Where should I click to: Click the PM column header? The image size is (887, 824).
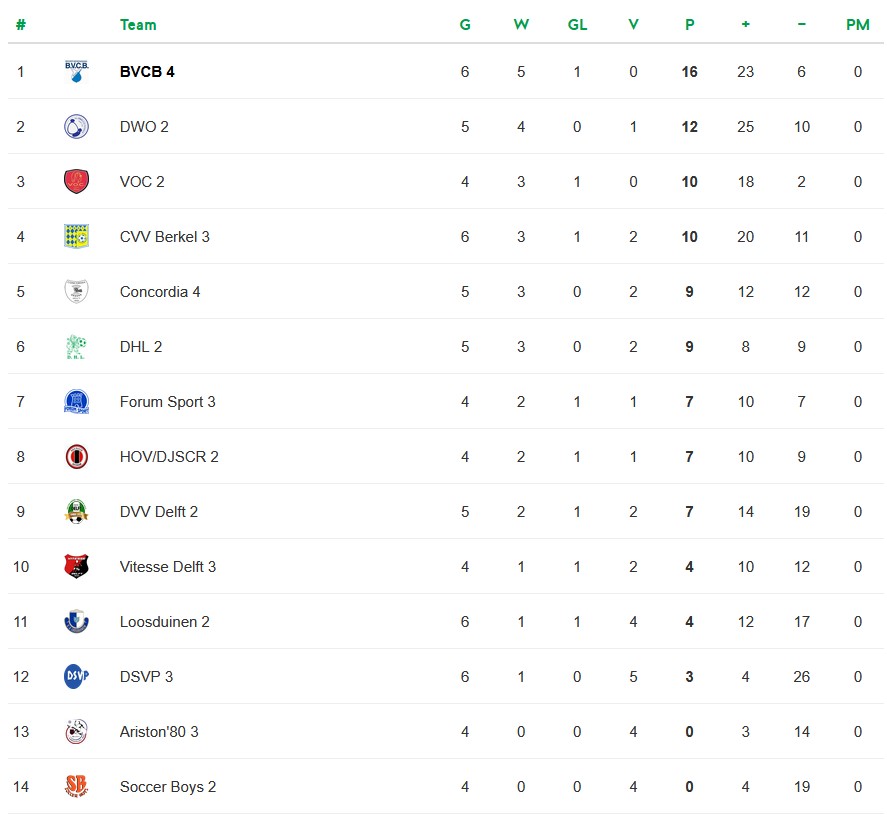[858, 25]
